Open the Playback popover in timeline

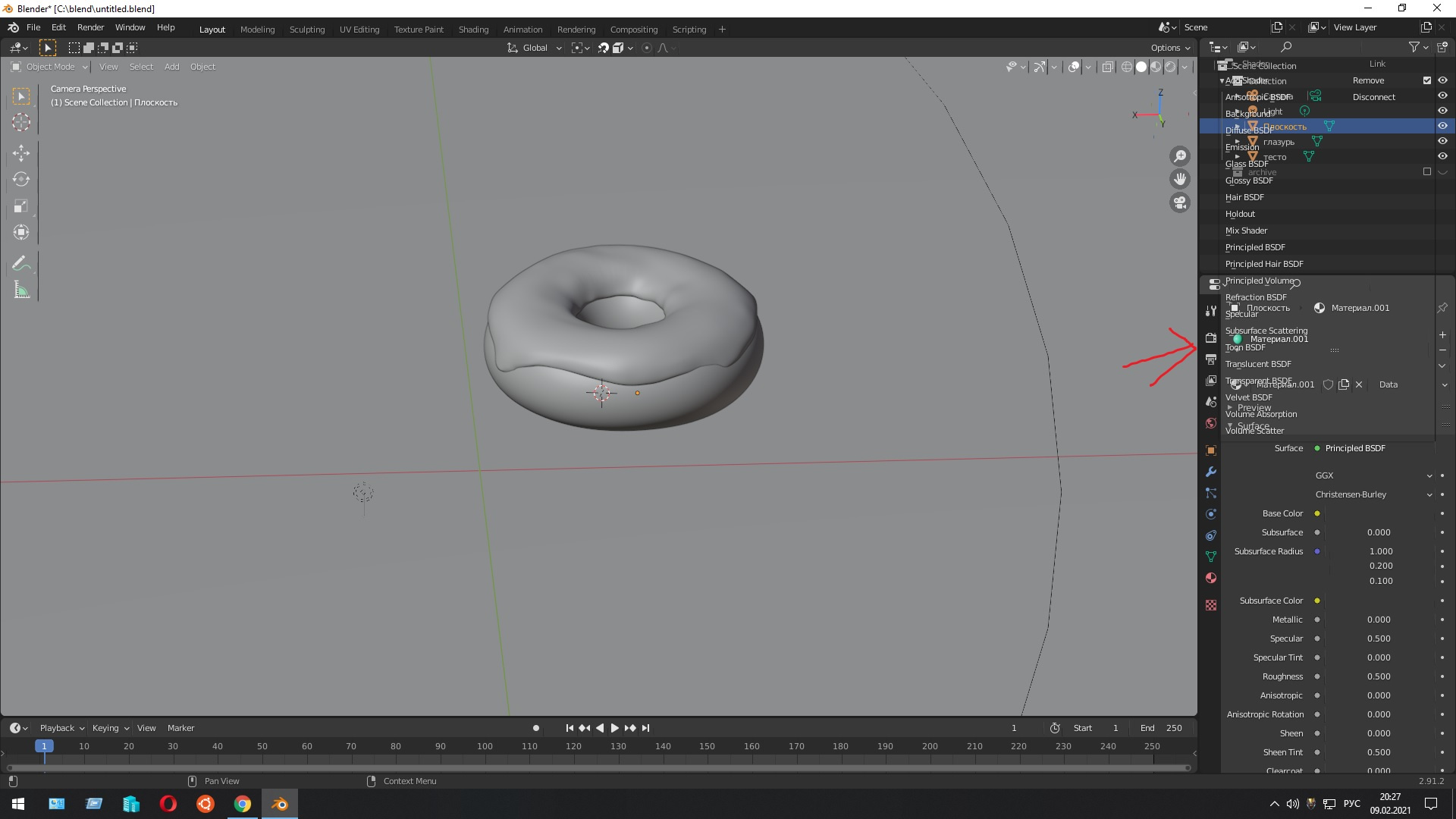coord(61,728)
